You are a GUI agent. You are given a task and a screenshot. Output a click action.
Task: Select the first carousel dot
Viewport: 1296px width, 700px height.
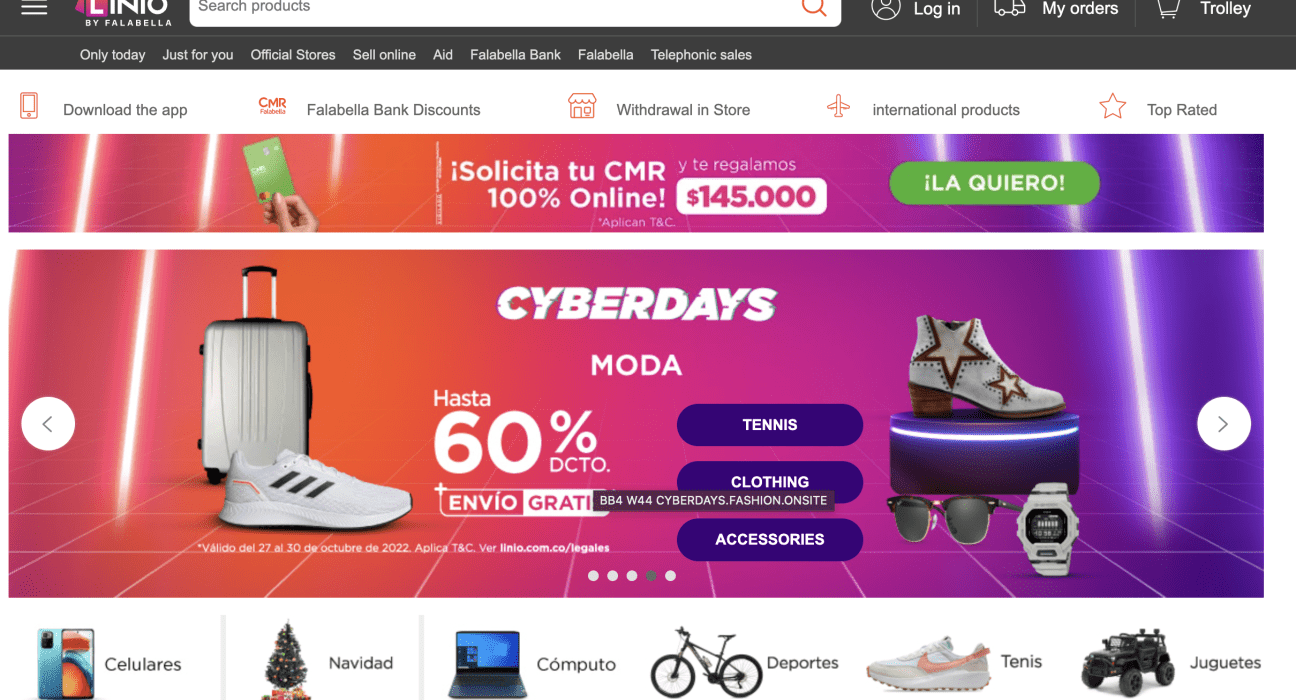[x=593, y=576]
